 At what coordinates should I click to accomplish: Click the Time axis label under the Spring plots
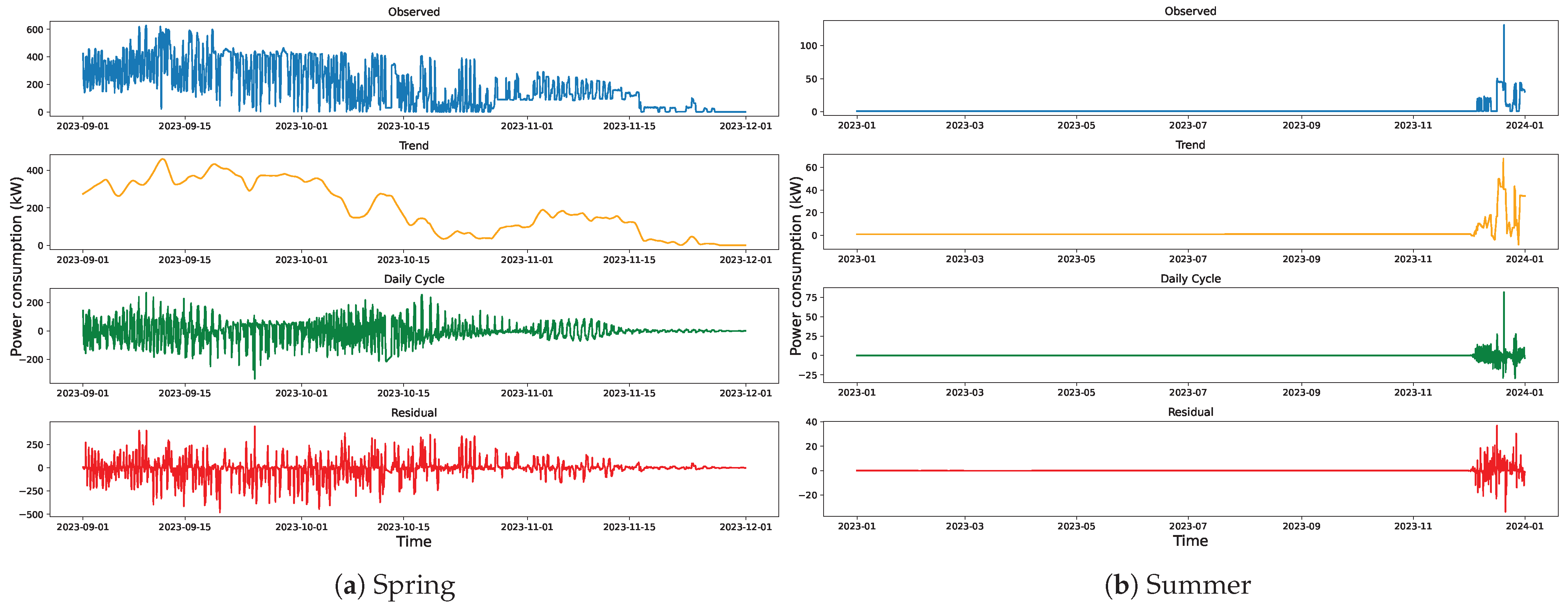(413, 541)
